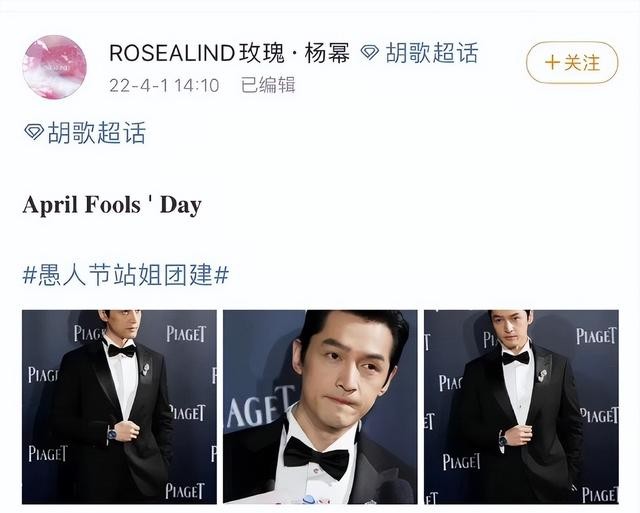Open the 胡歌超话 super topic in post body

[x=96, y=132]
